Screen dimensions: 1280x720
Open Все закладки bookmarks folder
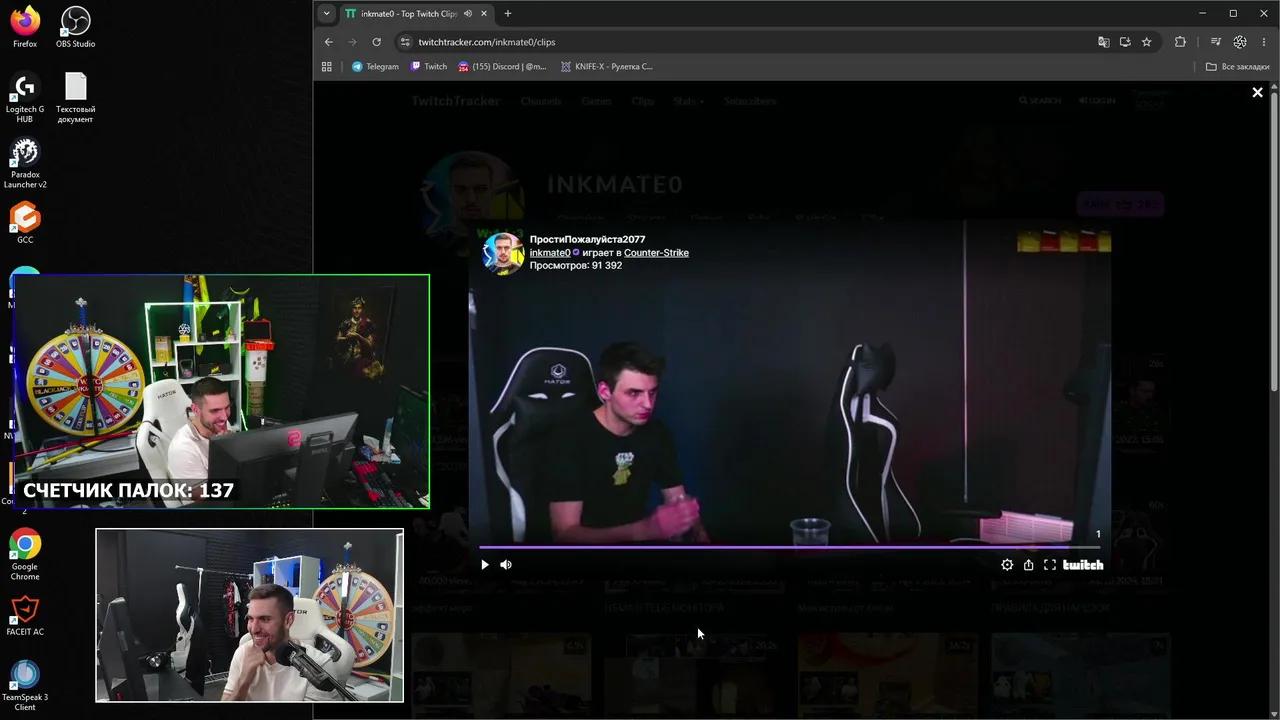(x=1238, y=67)
